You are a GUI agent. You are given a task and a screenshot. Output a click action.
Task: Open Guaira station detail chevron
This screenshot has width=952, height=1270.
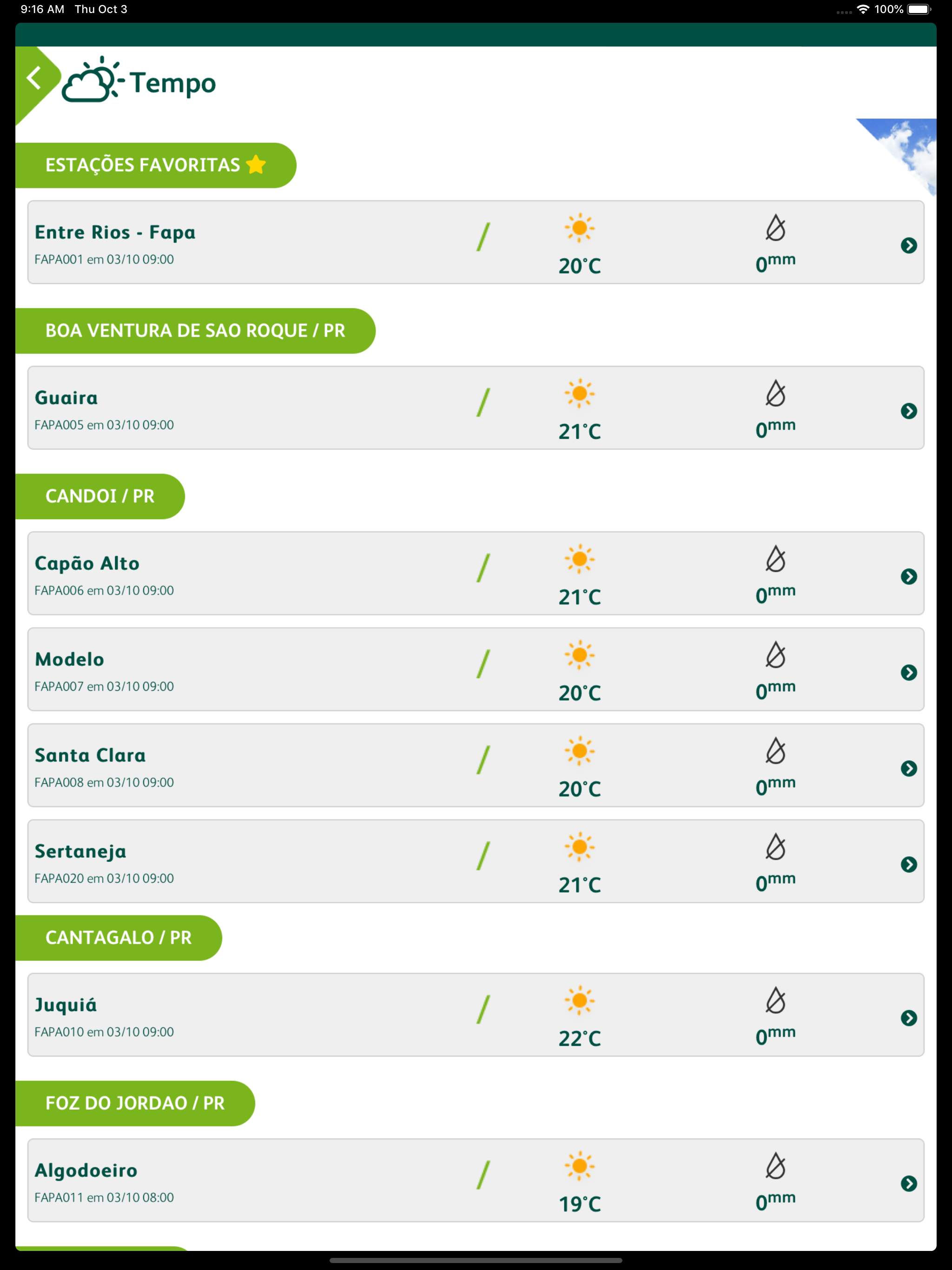(x=908, y=411)
